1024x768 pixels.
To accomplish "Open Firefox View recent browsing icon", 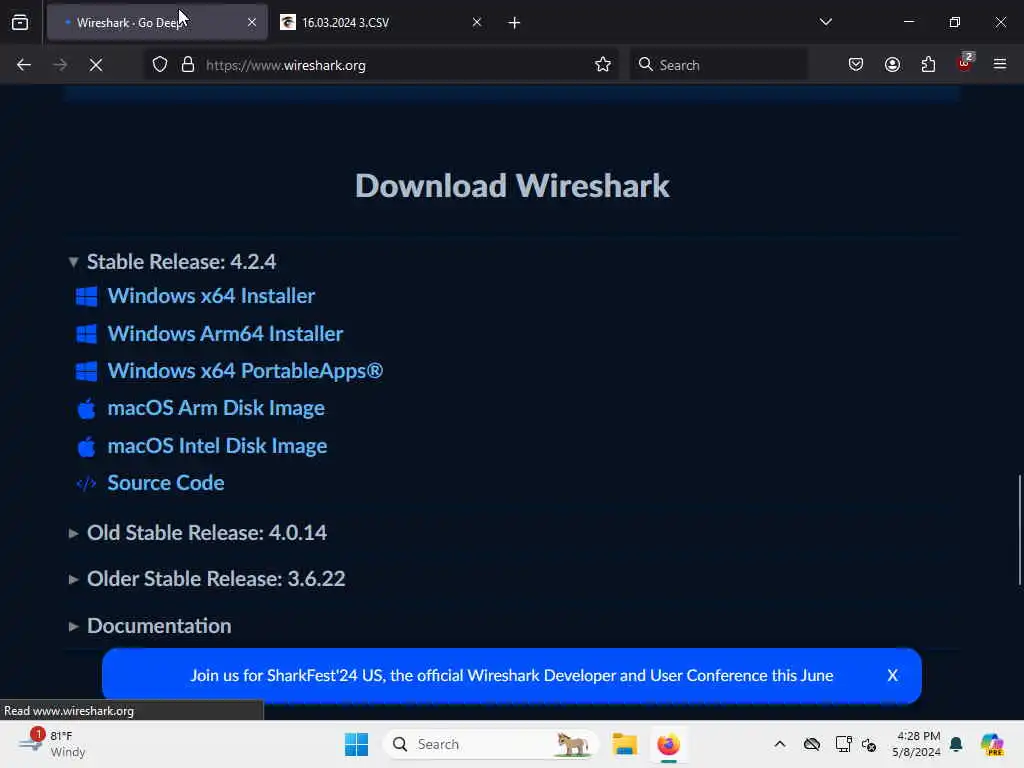I will tap(20, 23).
